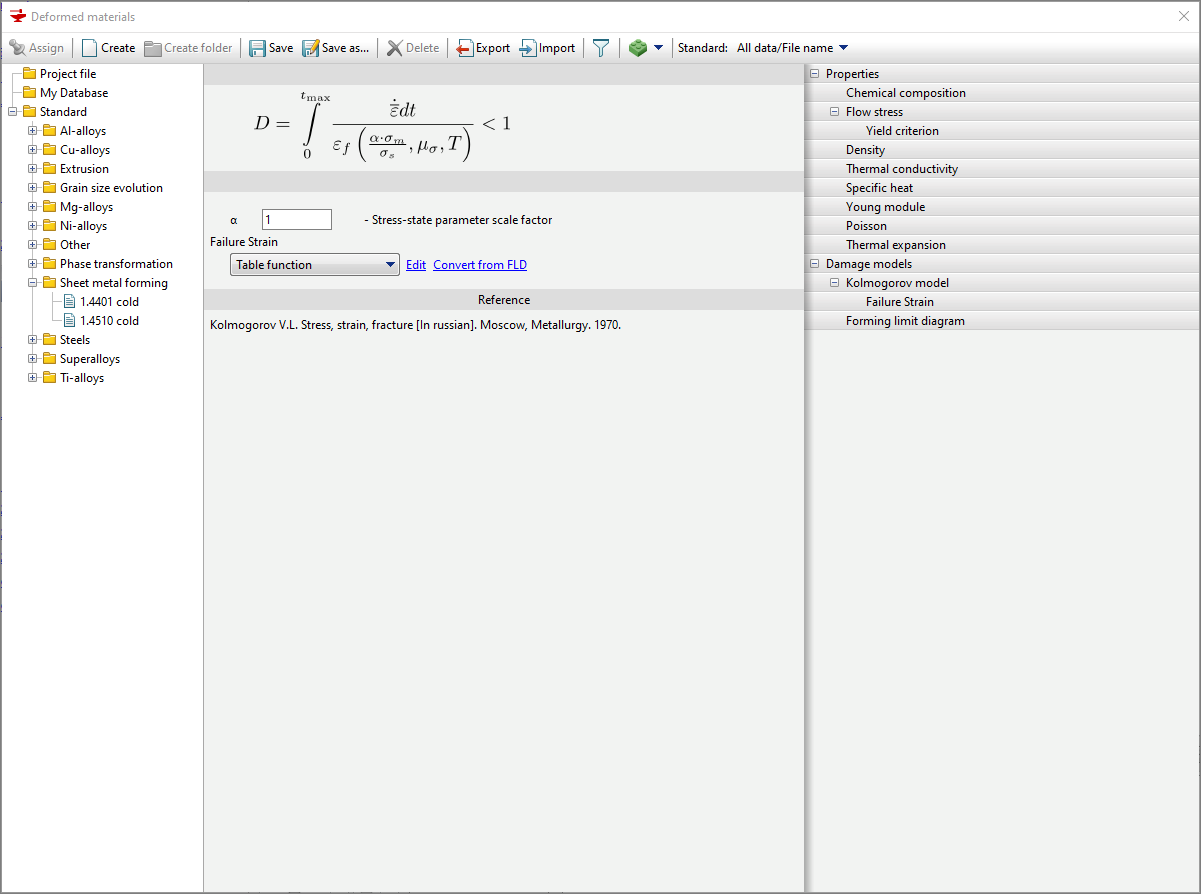The width and height of the screenshot is (1201, 894).
Task: Click the Edit link for Failure Strain
Action: (x=416, y=265)
